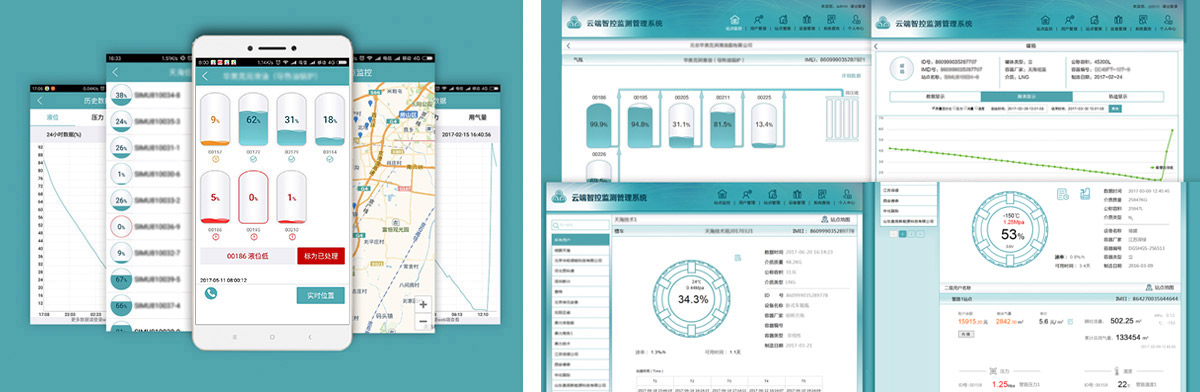Viewport: 1200px width, 392px height.
Task: Open 站点监控 home icon in top-left web header
Action: [735, 22]
